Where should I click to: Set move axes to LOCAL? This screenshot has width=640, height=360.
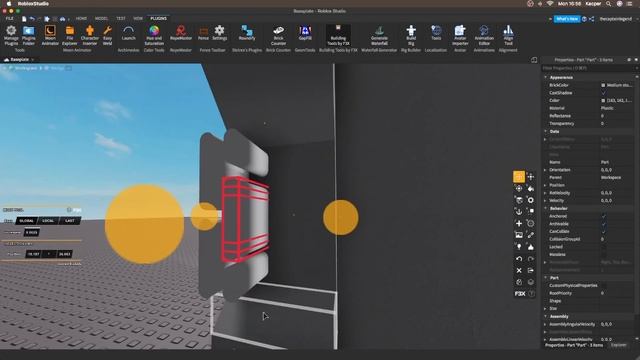click(48, 221)
